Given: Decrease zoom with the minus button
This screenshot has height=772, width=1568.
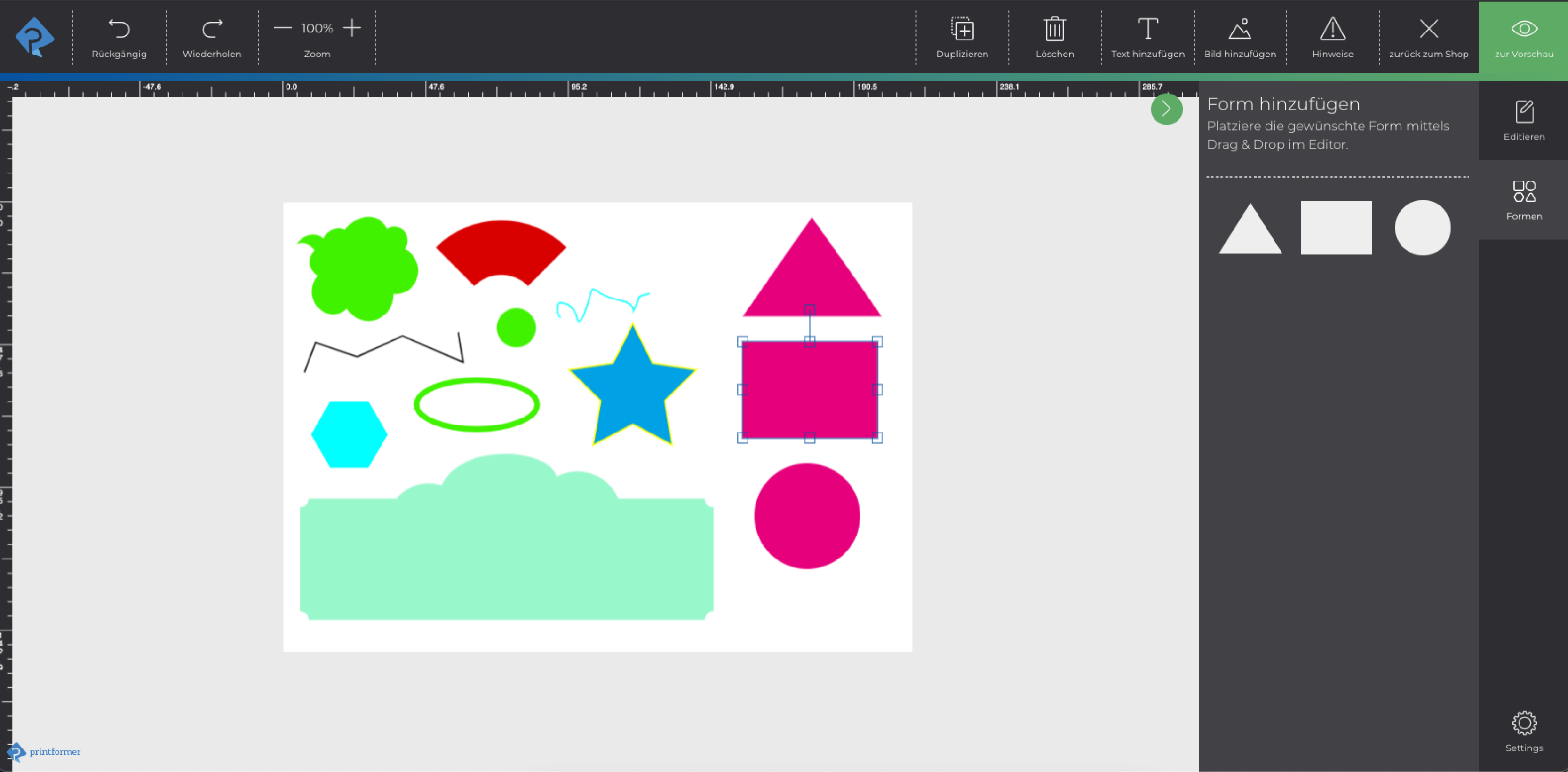Looking at the screenshot, I should pyautogui.click(x=282, y=28).
